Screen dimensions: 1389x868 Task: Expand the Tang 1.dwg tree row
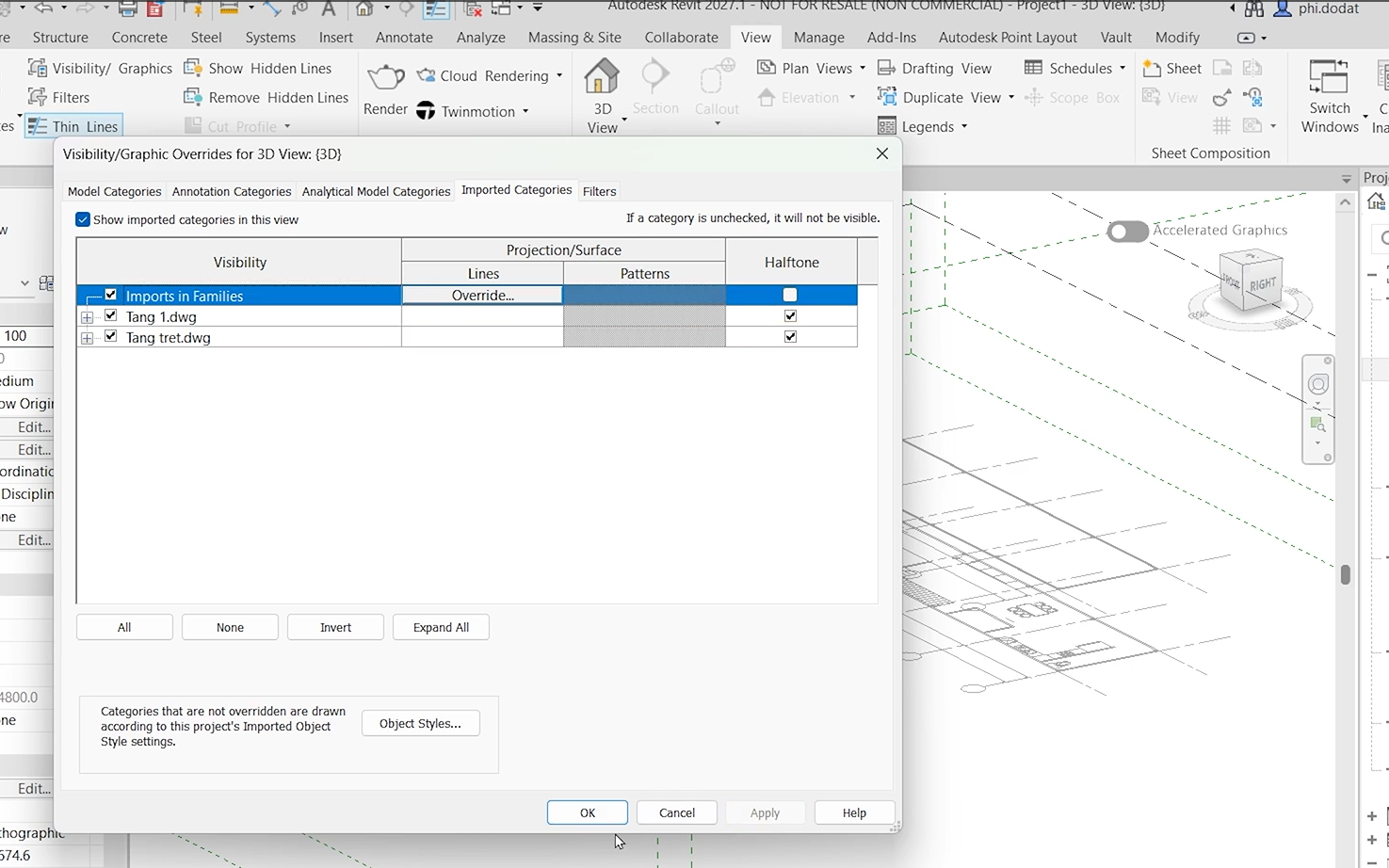coord(88,317)
